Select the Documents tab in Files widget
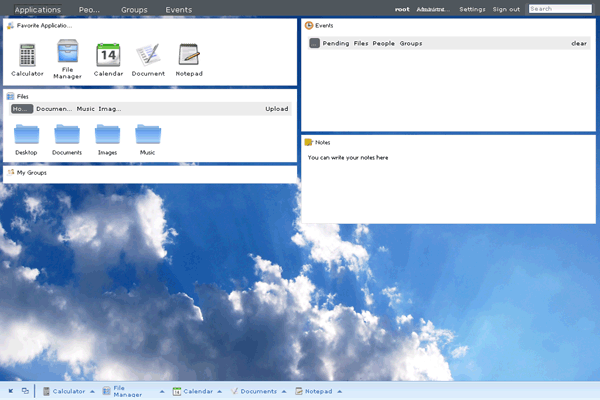600x400 pixels. 54,109
